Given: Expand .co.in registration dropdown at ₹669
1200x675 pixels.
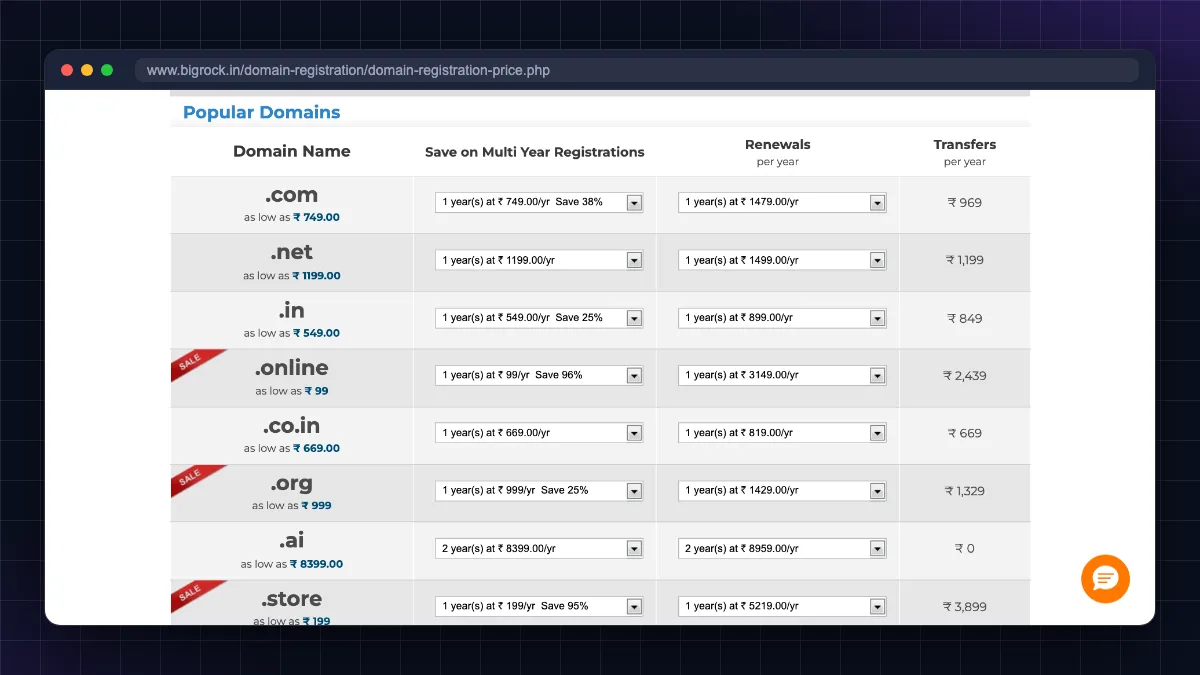Looking at the screenshot, I should tap(539, 433).
